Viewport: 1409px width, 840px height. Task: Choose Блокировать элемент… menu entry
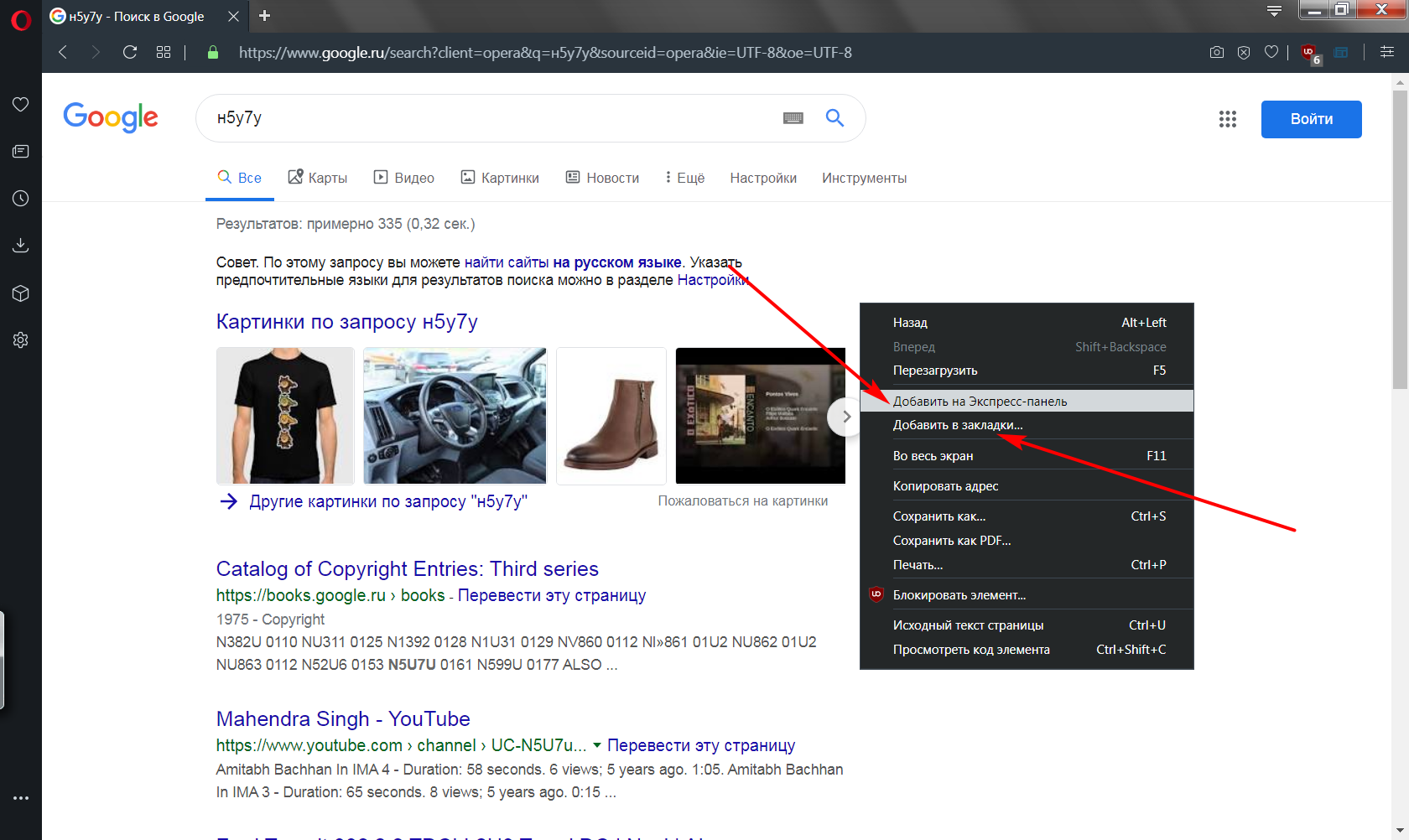pyautogui.click(x=1027, y=595)
